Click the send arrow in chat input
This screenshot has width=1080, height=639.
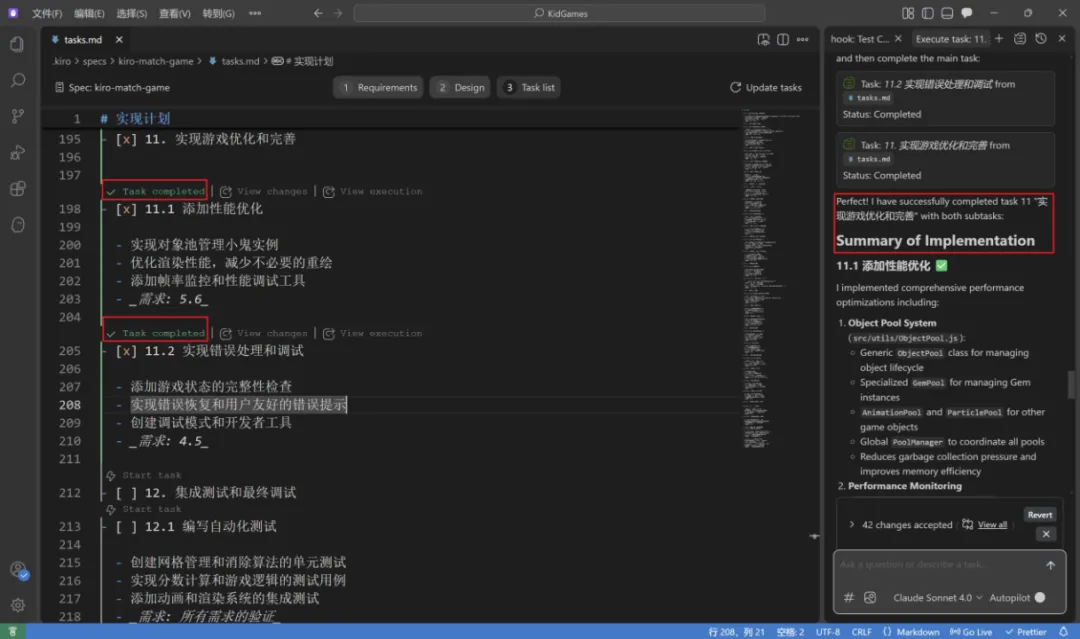coord(1050,565)
